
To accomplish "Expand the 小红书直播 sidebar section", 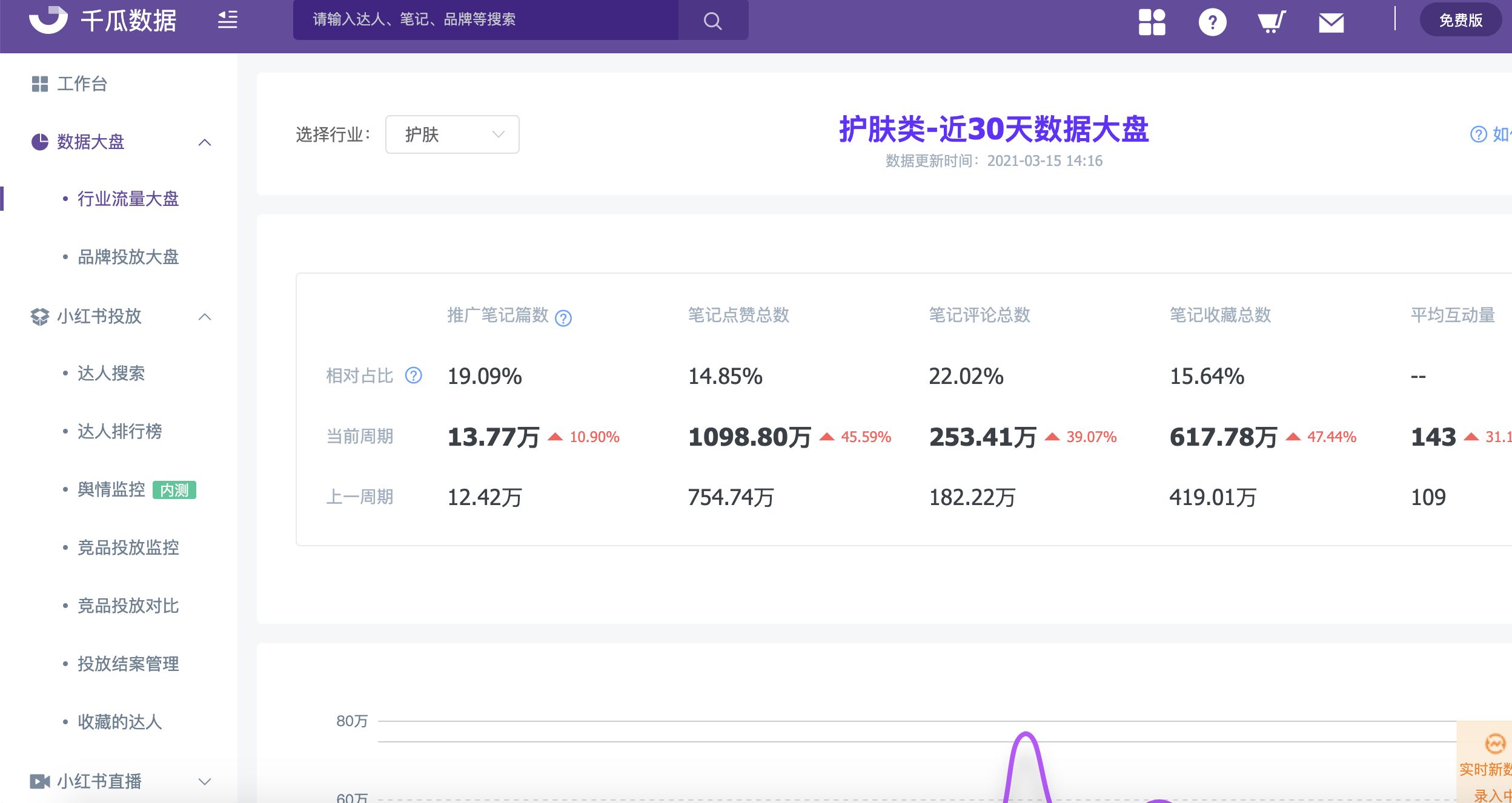I will point(205,781).
